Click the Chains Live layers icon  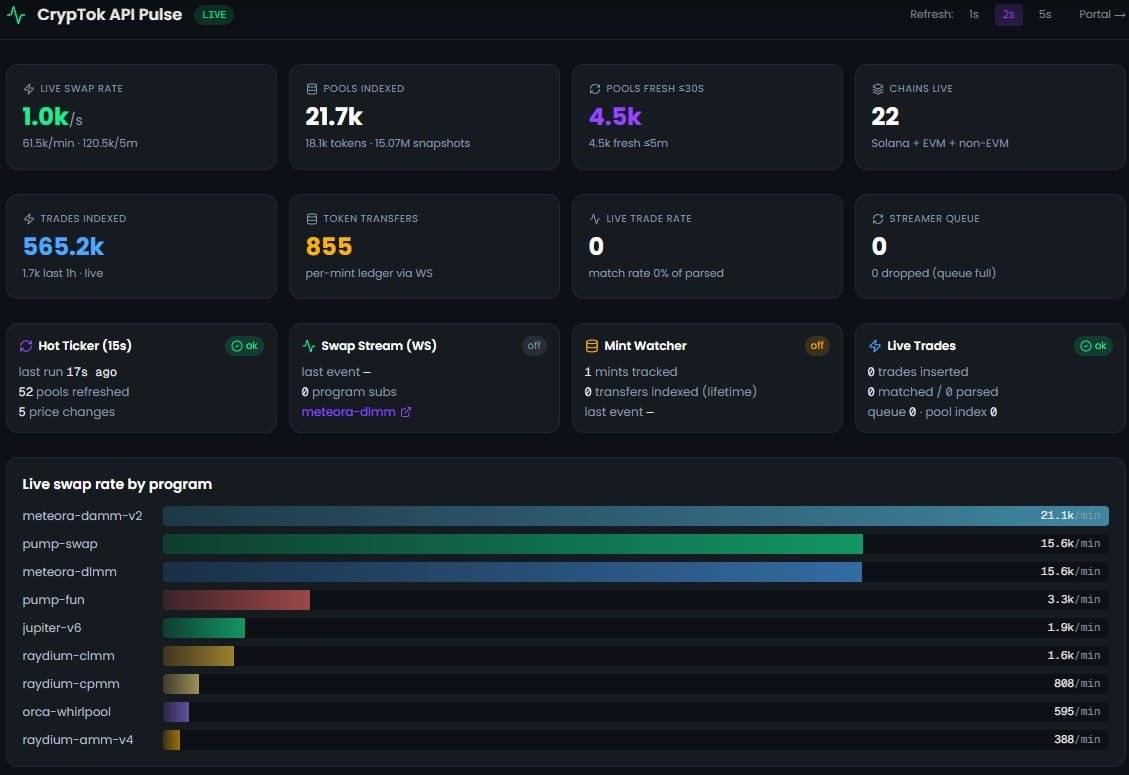coord(878,89)
